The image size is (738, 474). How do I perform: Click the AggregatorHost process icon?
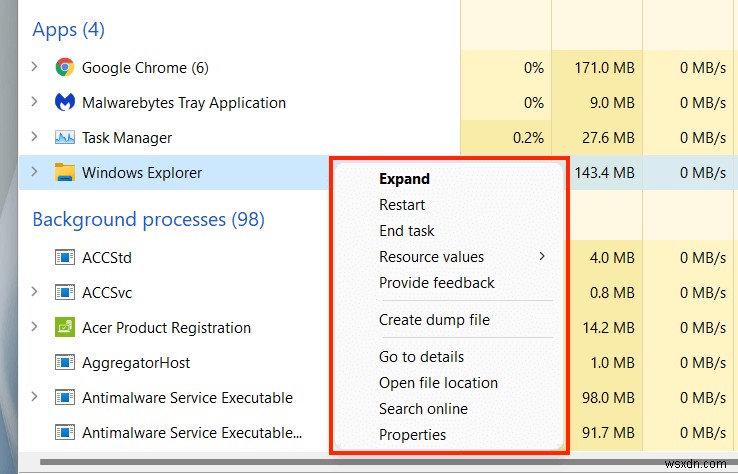64,362
